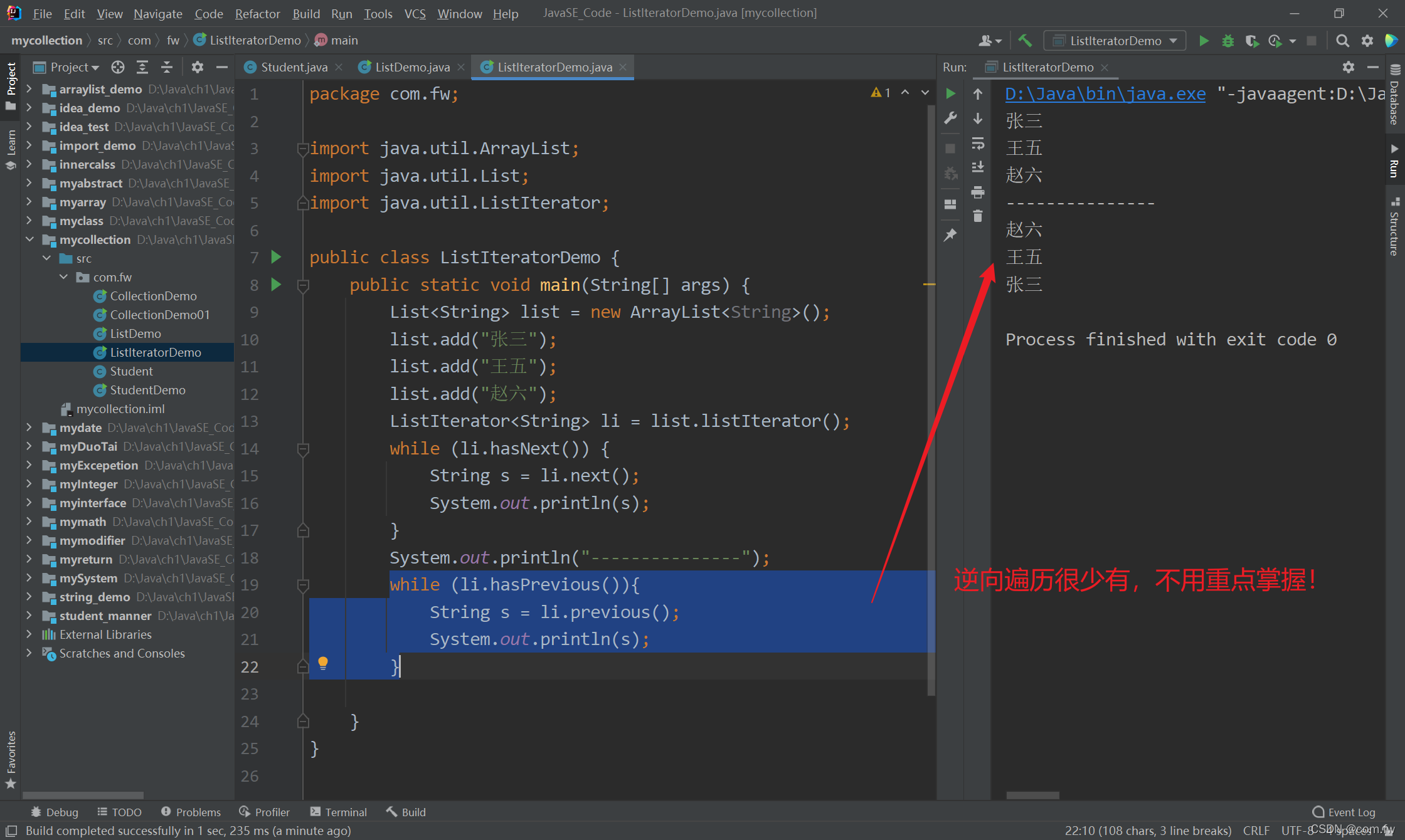Collapse the mycollection module tree node

tap(29, 239)
